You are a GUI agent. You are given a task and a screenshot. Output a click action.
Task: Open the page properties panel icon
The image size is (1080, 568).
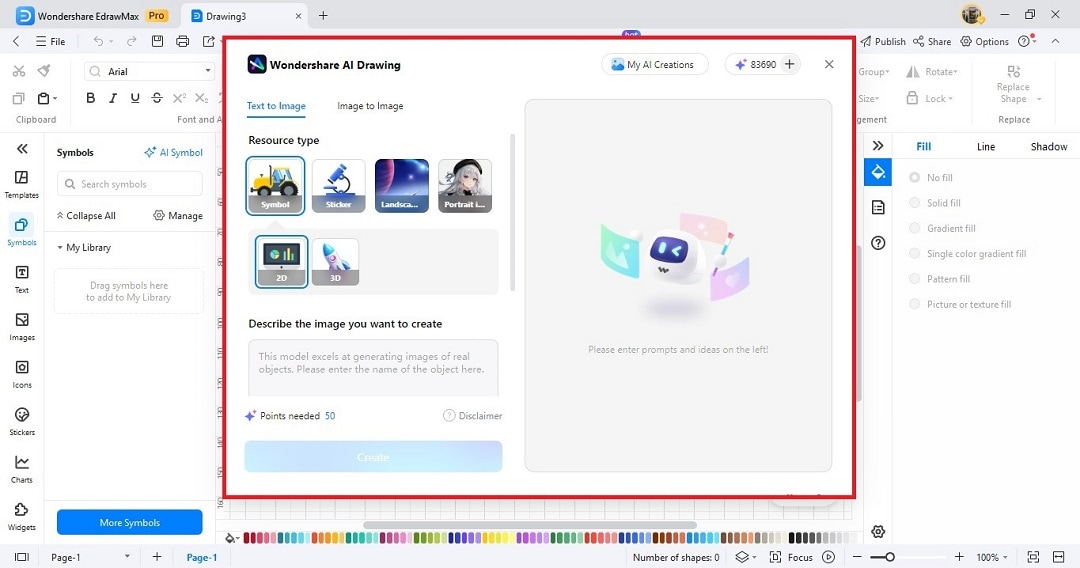pyautogui.click(x=878, y=207)
